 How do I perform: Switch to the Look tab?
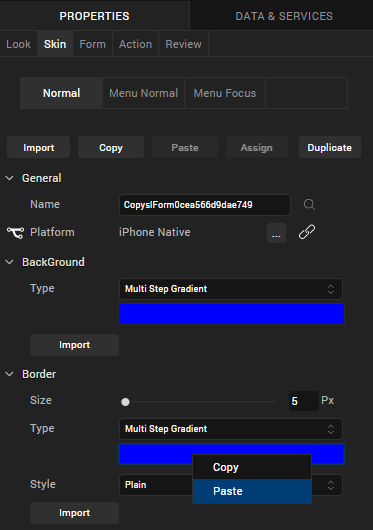tap(19, 44)
